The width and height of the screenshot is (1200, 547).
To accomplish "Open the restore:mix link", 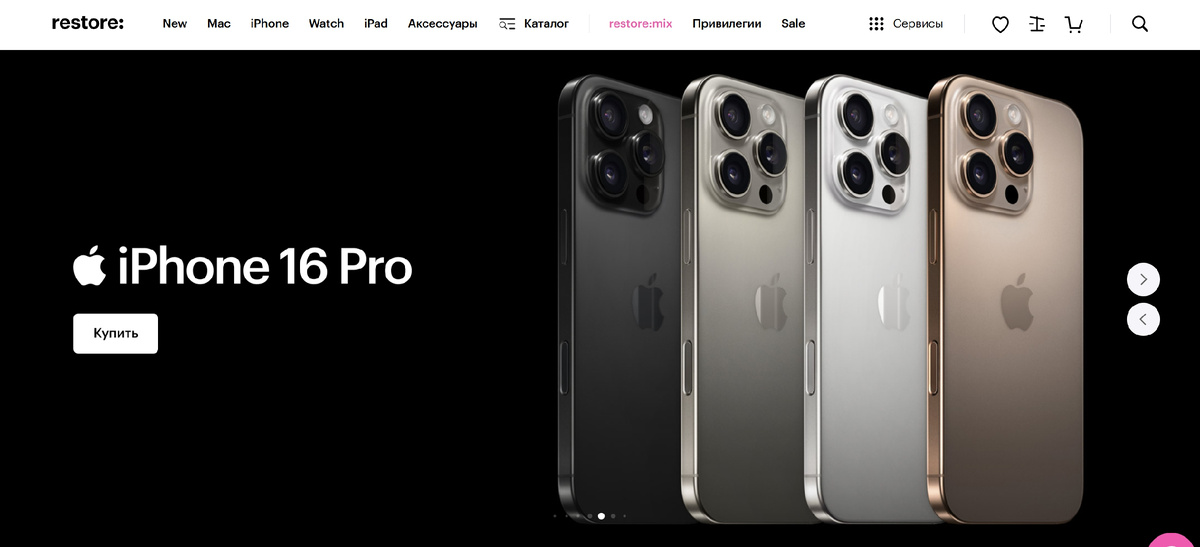I will tap(640, 24).
